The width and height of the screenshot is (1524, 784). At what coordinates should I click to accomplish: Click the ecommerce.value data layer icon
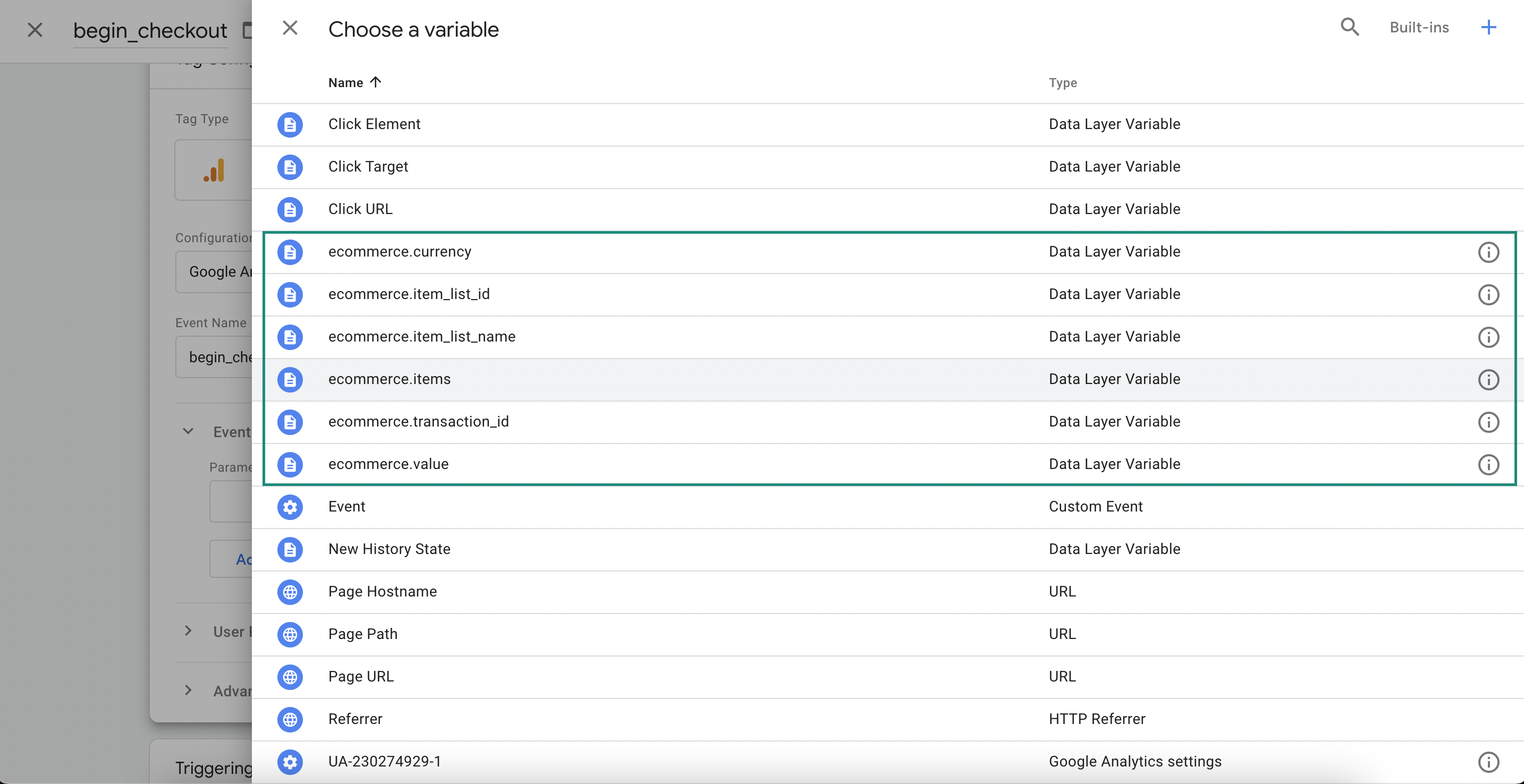tap(290, 465)
